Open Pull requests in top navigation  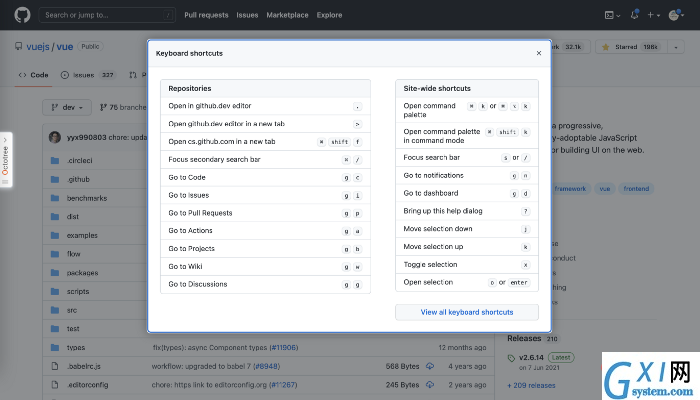206,15
